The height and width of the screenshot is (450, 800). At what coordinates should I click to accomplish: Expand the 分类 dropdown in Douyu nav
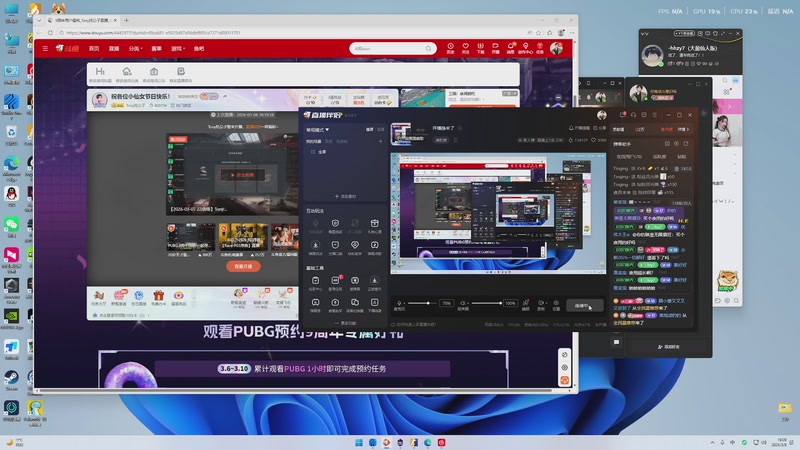pos(135,48)
